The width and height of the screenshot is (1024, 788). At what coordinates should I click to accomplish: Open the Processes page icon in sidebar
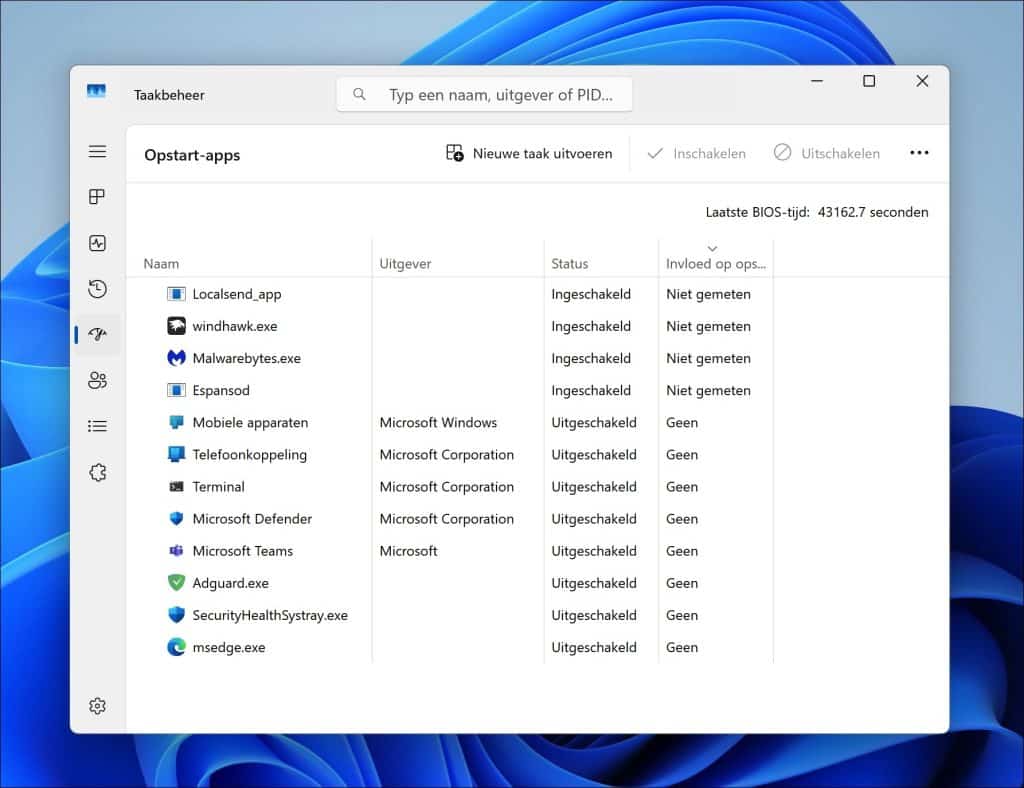pyautogui.click(x=97, y=197)
